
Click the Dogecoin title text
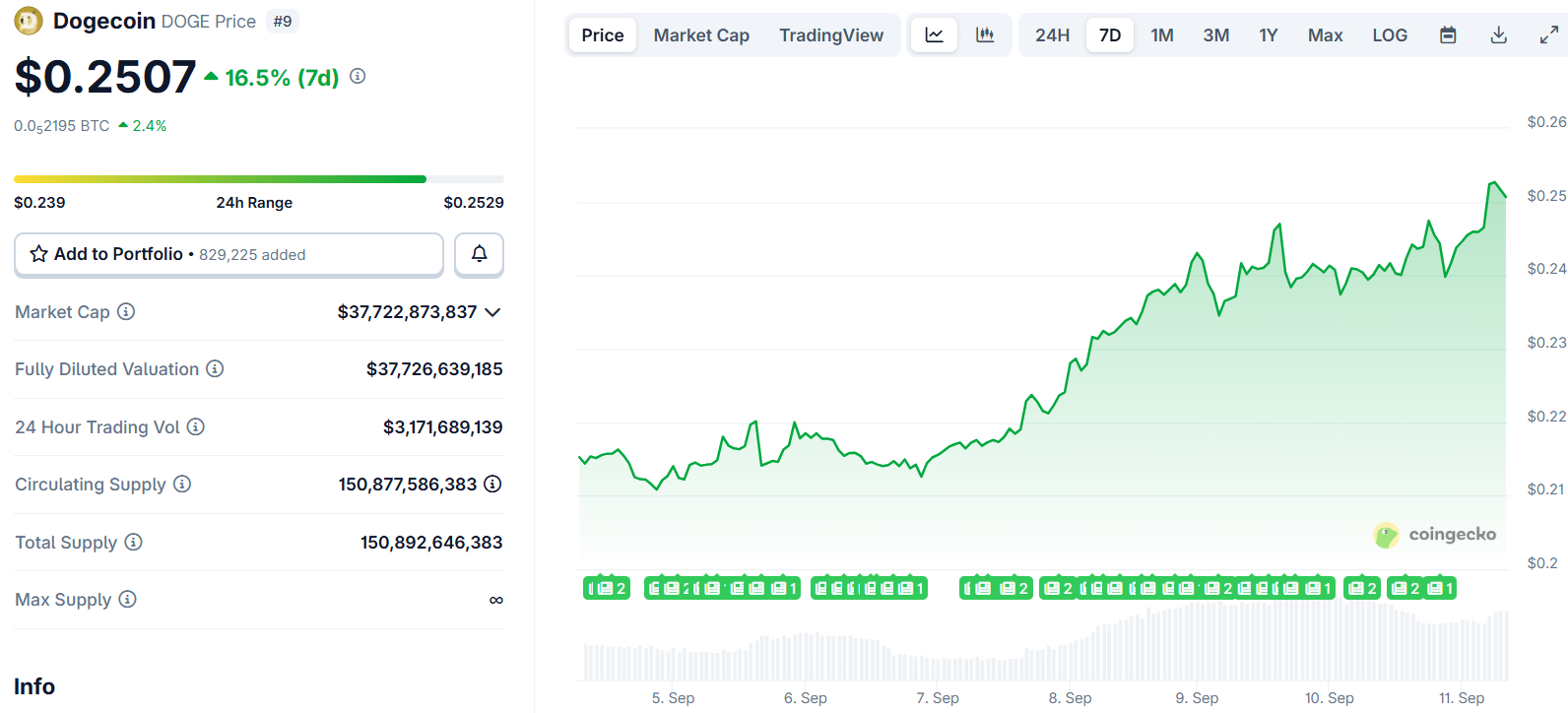tap(104, 21)
